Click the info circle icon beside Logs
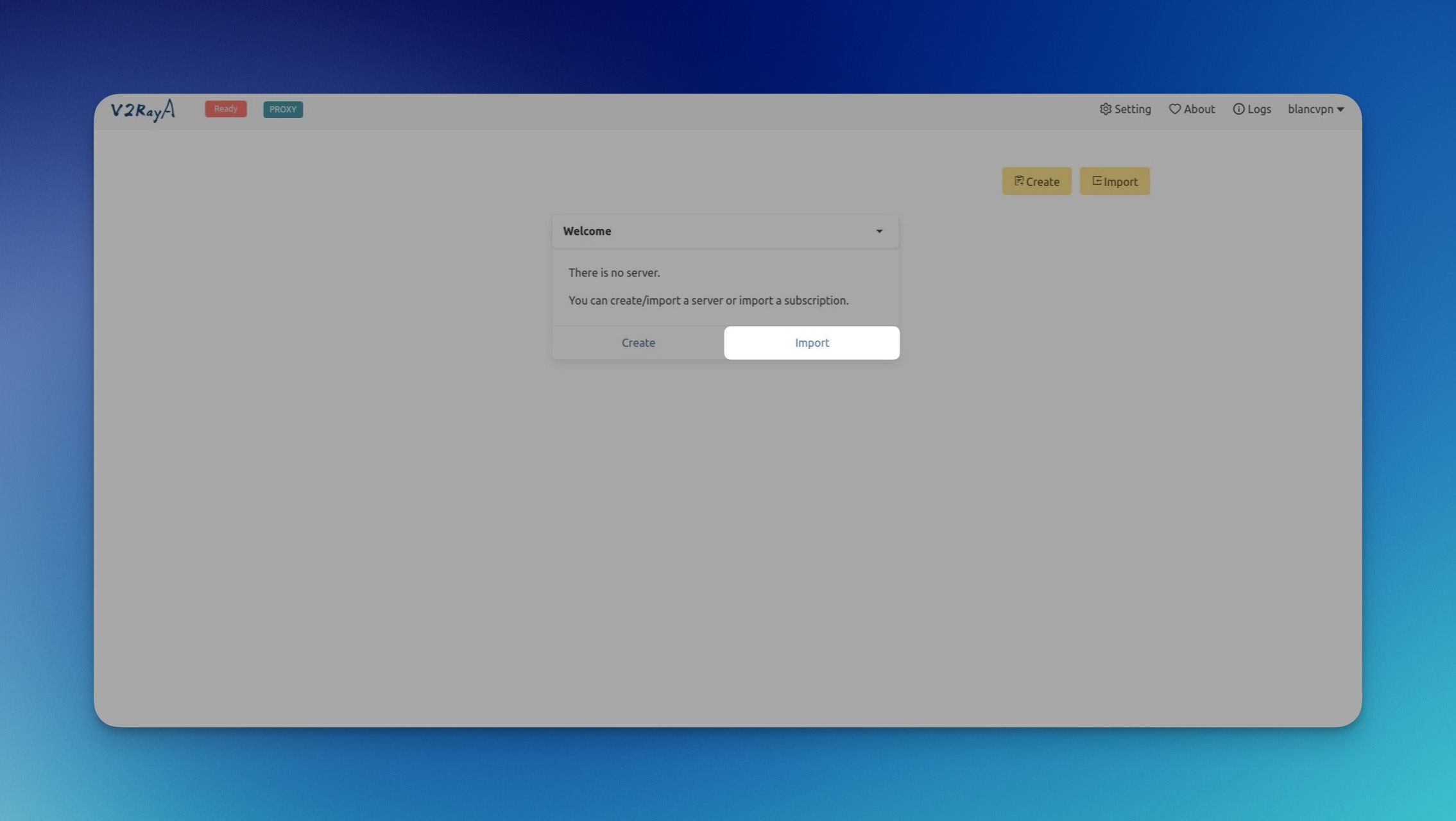Screen dimensions: 1456x821 coord(1238,109)
